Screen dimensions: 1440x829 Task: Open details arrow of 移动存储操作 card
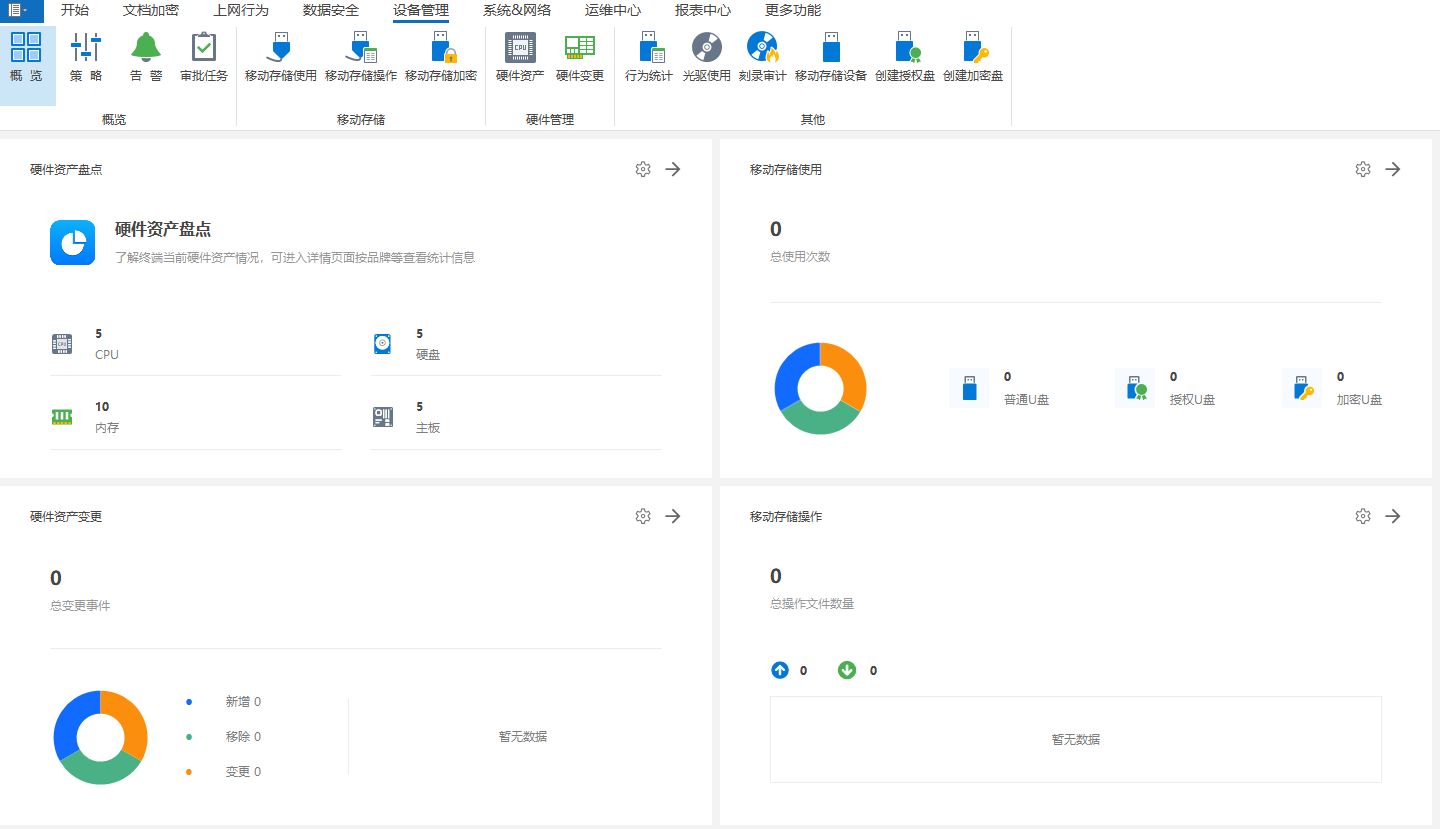[1393, 516]
